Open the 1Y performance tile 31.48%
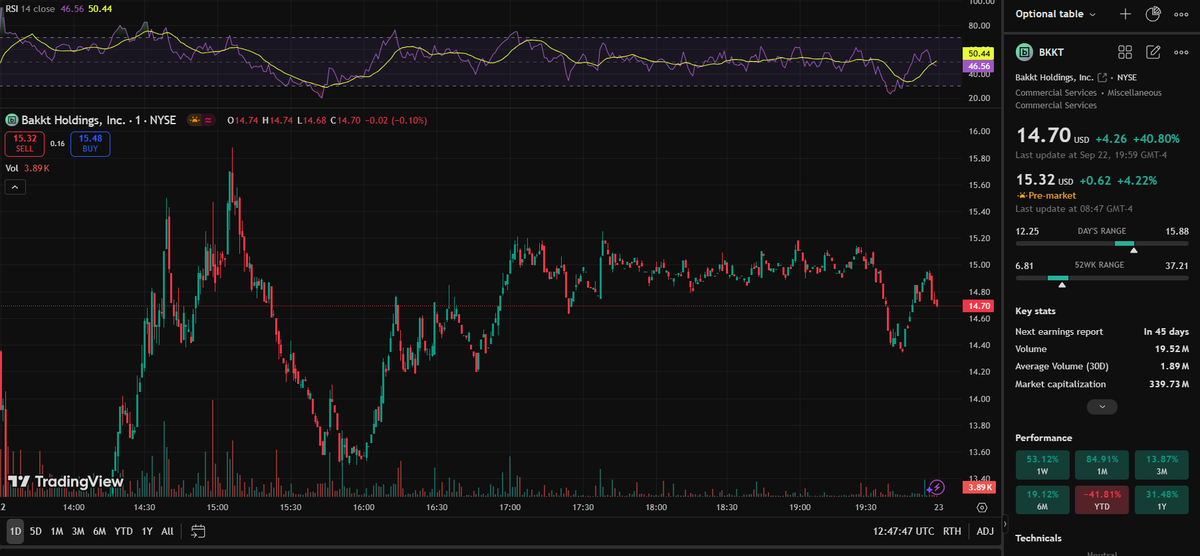This screenshot has height=556, width=1200. tap(1161, 499)
